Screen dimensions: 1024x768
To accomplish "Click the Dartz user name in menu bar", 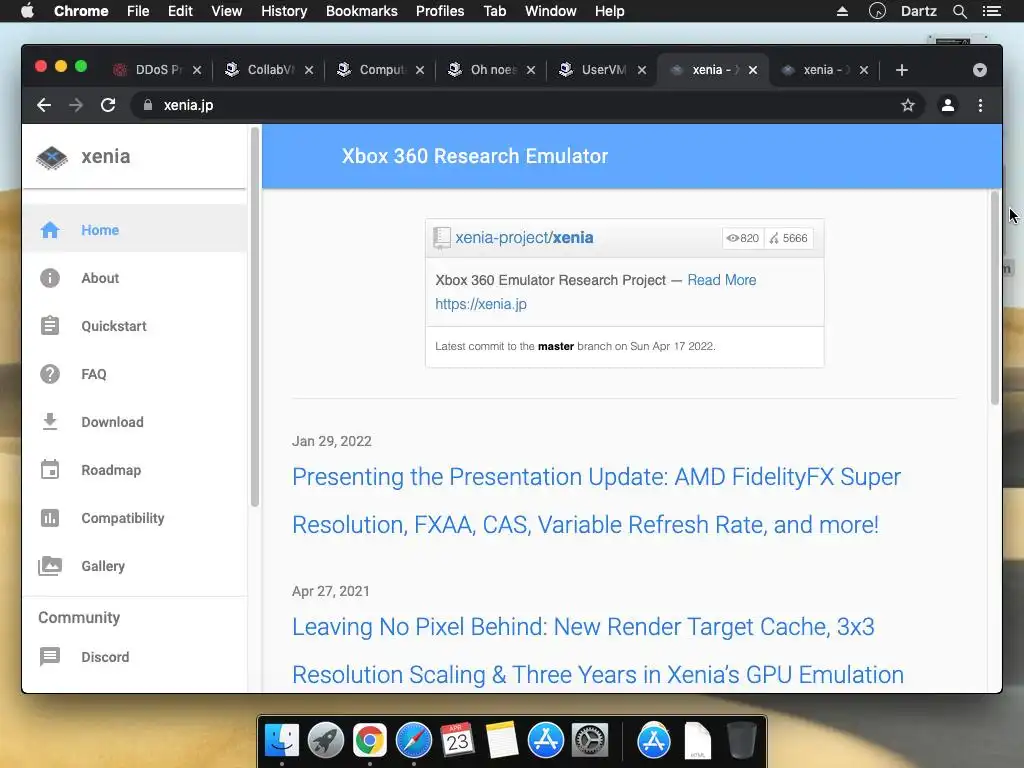I will [918, 11].
